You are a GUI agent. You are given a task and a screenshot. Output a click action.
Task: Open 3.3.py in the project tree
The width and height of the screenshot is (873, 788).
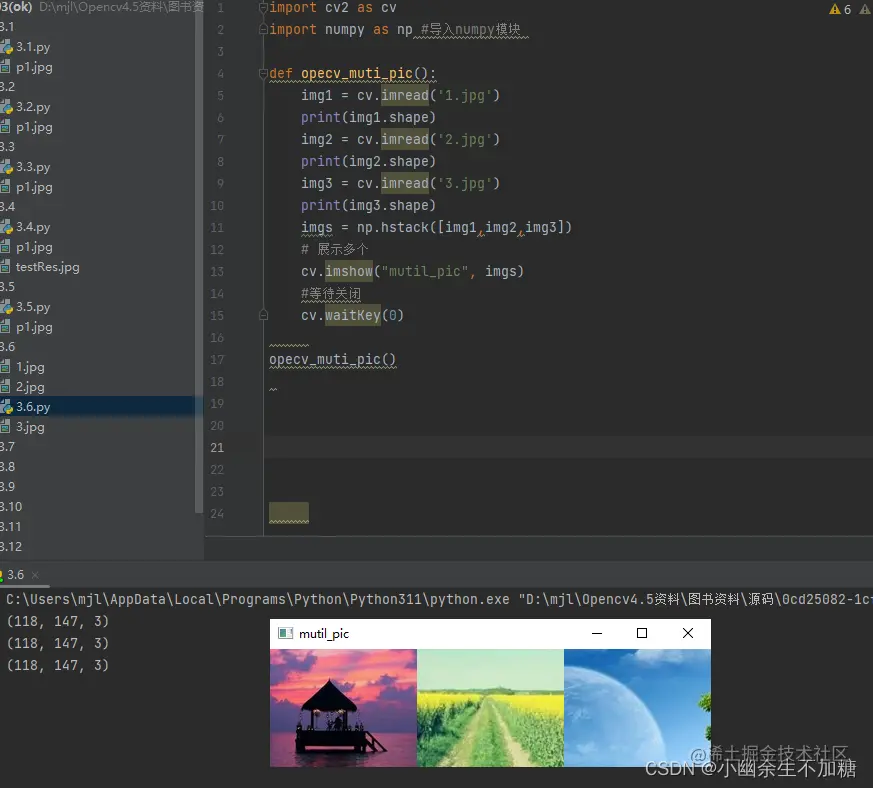click(x=32, y=167)
